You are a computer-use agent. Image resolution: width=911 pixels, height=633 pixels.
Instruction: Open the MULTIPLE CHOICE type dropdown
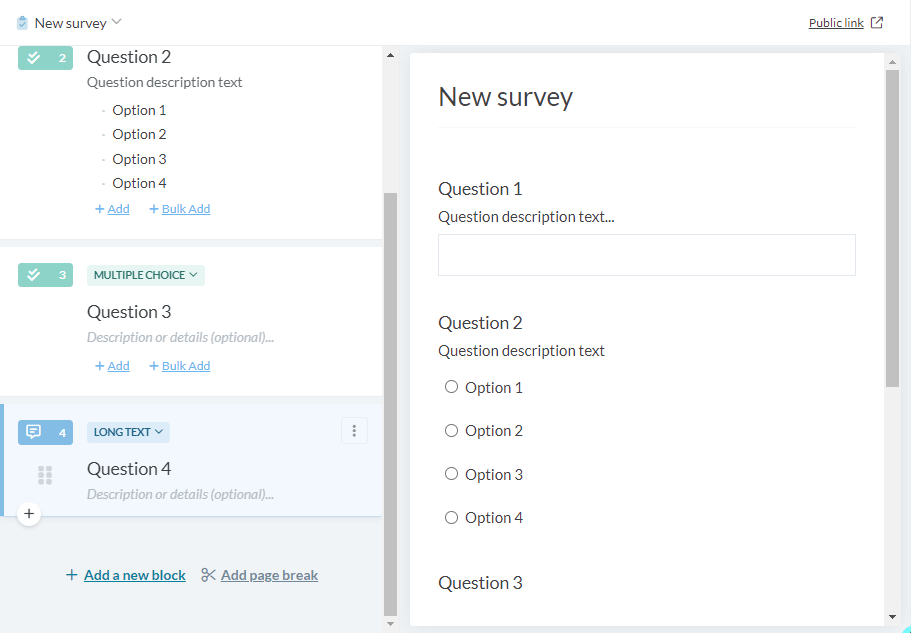[146, 275]
